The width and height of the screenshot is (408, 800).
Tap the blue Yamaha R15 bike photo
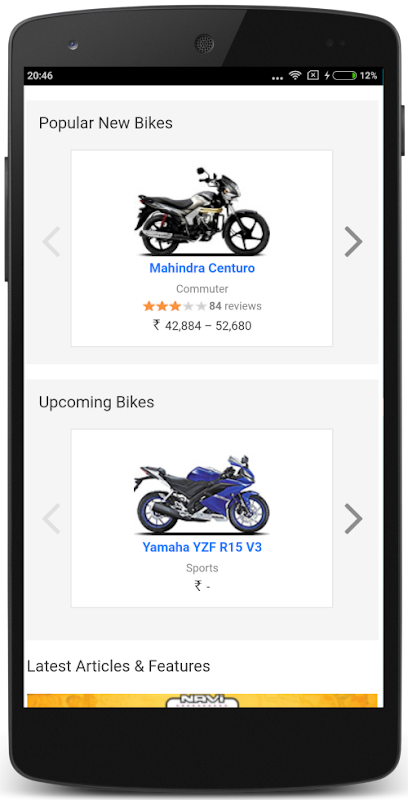point(202,494)
